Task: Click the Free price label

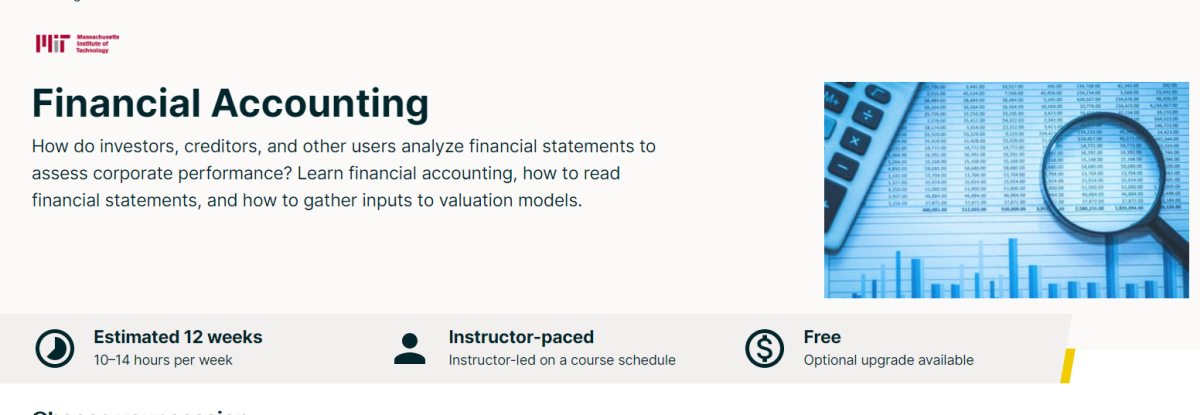Action: [x=822, y=337]
